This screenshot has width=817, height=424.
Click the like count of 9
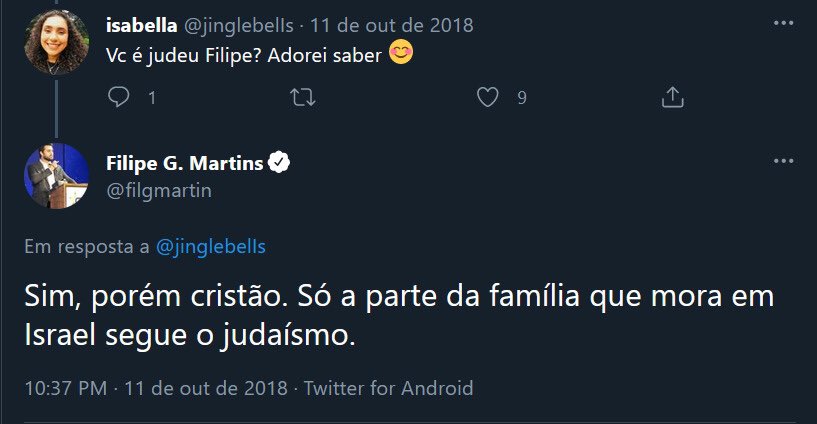[x=522, y=98]
